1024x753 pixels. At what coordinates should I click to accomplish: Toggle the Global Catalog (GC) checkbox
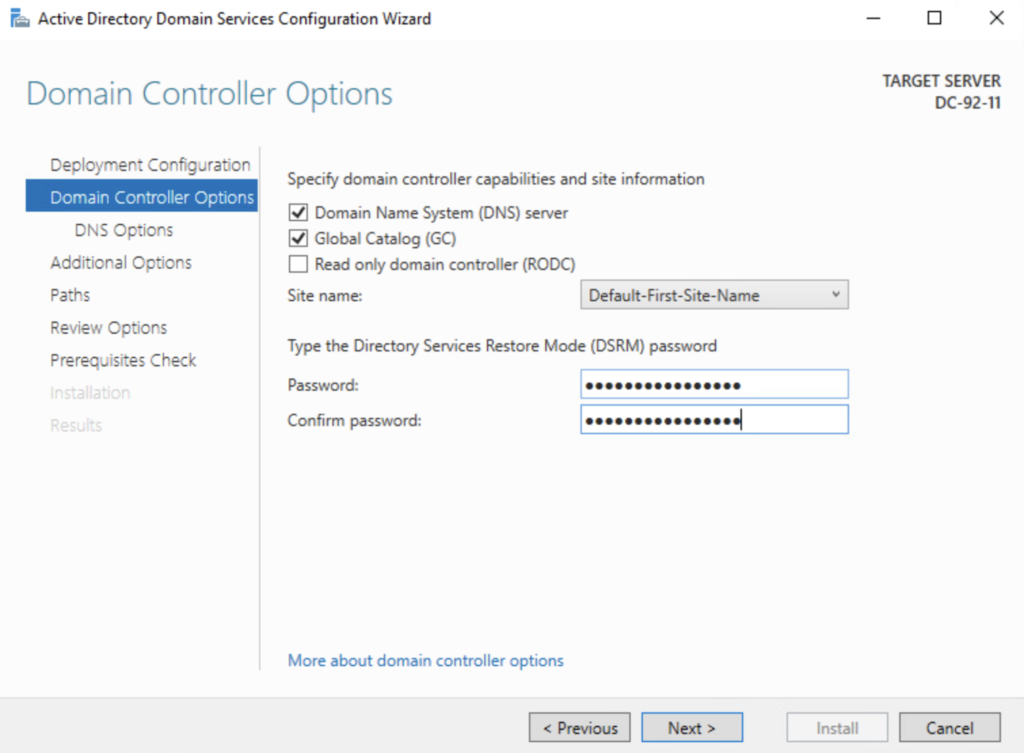297,239
